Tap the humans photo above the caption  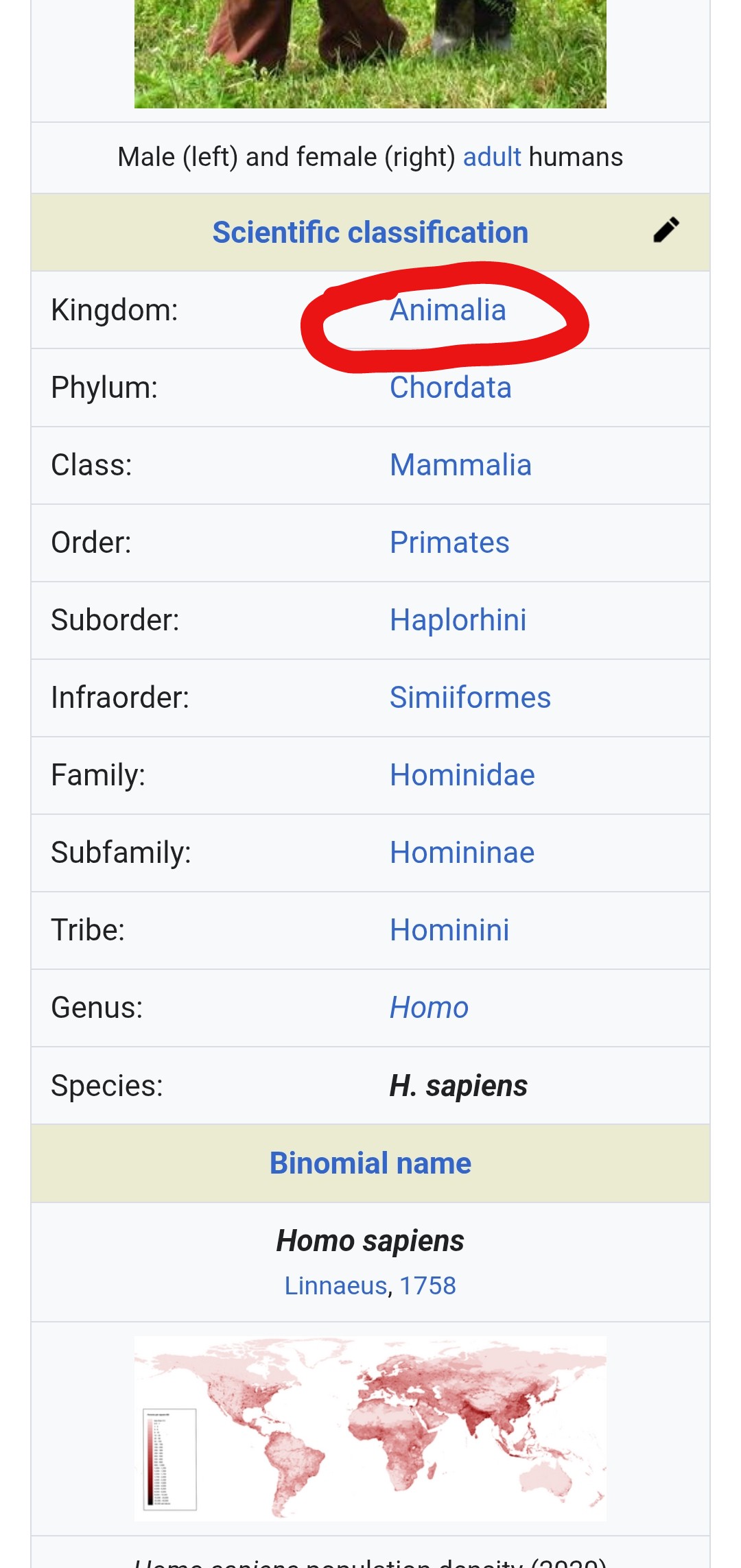point(370,54)
